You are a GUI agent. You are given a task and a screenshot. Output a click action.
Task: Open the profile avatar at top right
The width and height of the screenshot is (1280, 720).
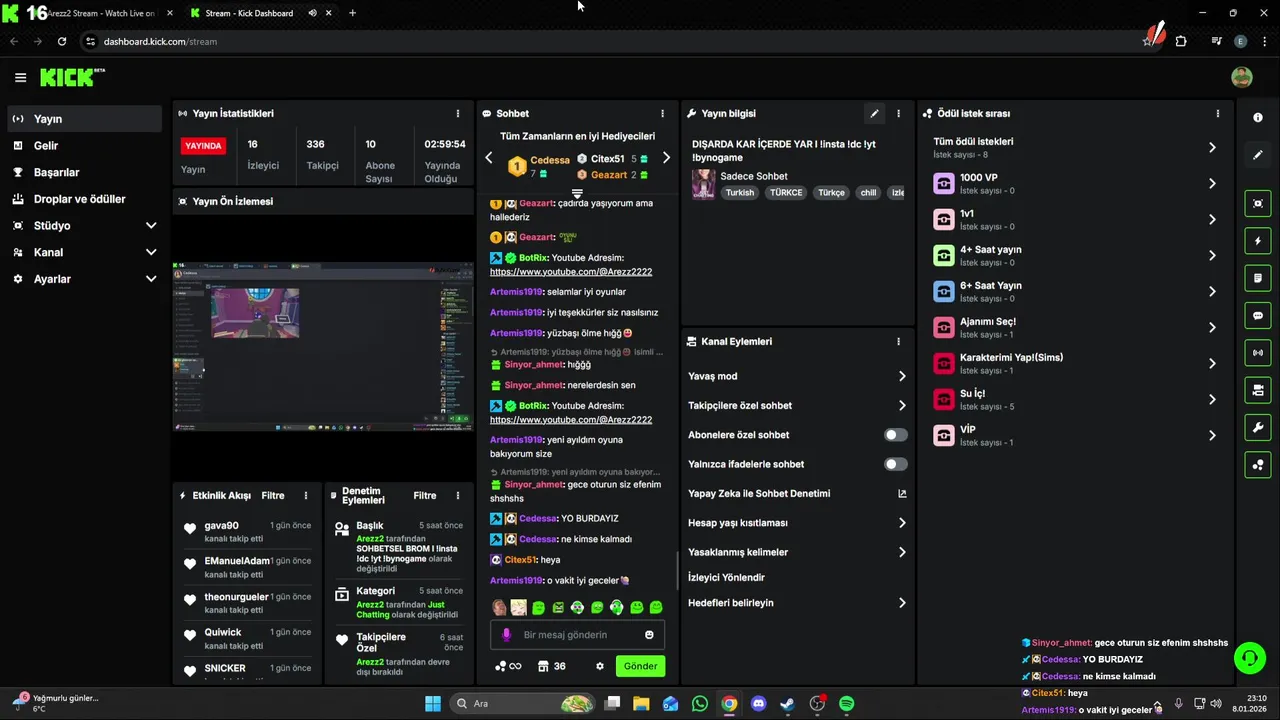click(1241, 77)
